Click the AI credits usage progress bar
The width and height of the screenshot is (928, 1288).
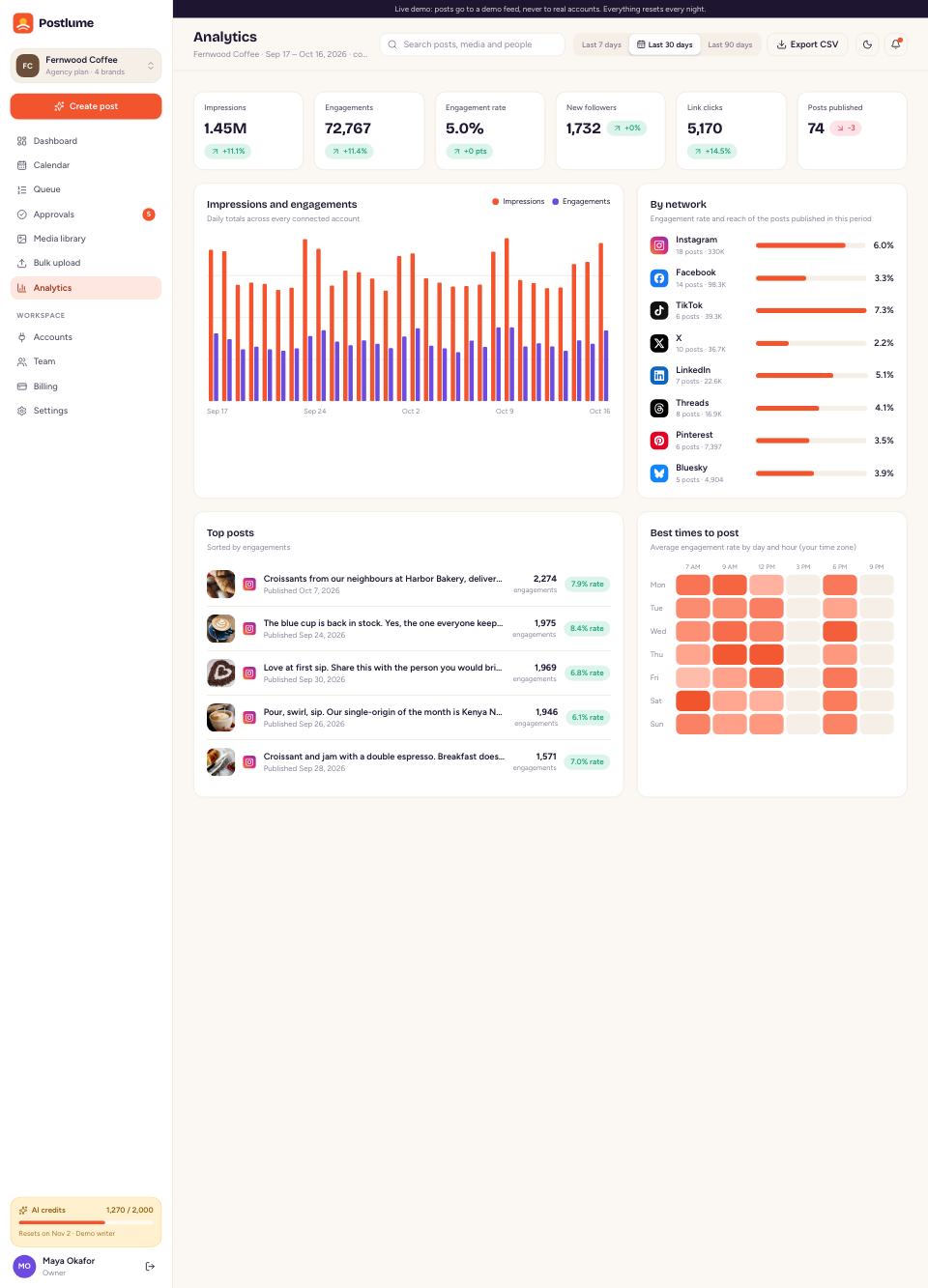click(x=86, y=1222)
